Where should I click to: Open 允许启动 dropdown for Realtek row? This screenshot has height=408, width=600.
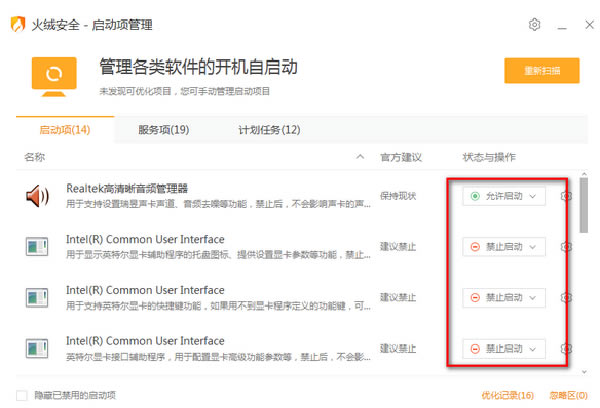[x=504, y=196]
